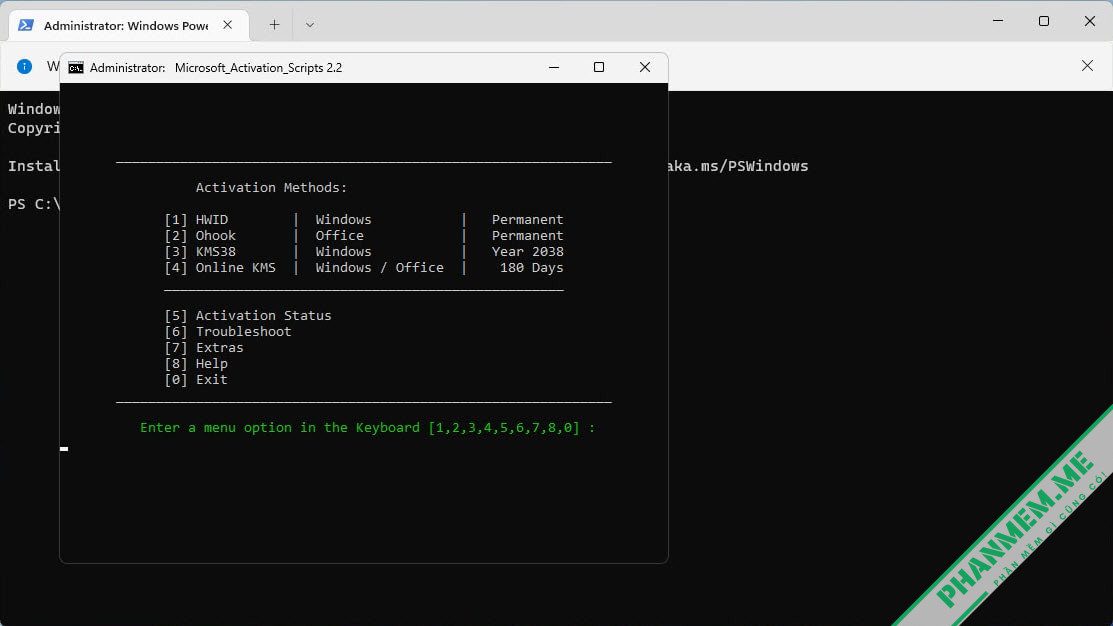Open a new PowerShell tab with plus icon

pos(274,25)
